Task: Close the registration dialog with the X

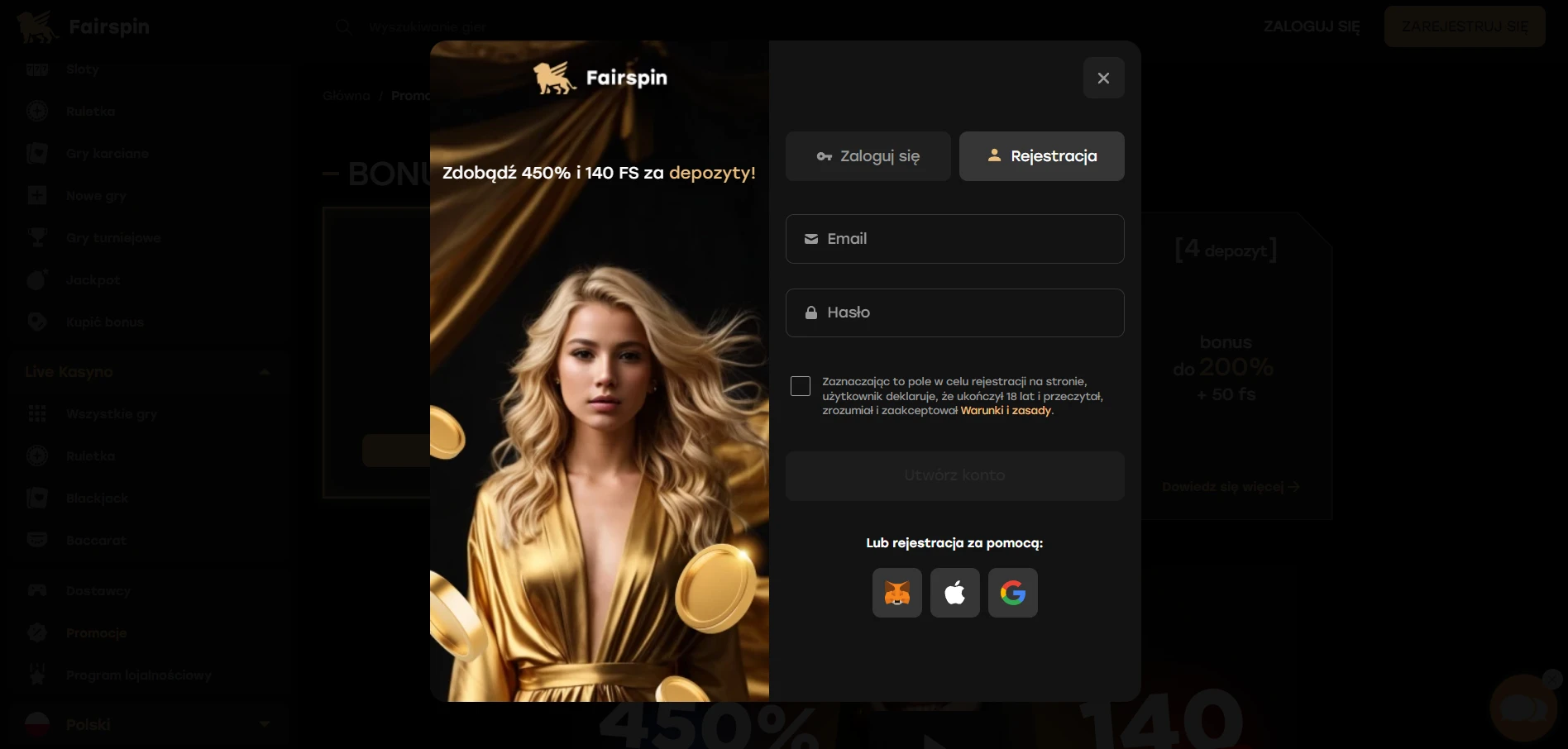Action: pyautogui.click(x=1103, y=78)
